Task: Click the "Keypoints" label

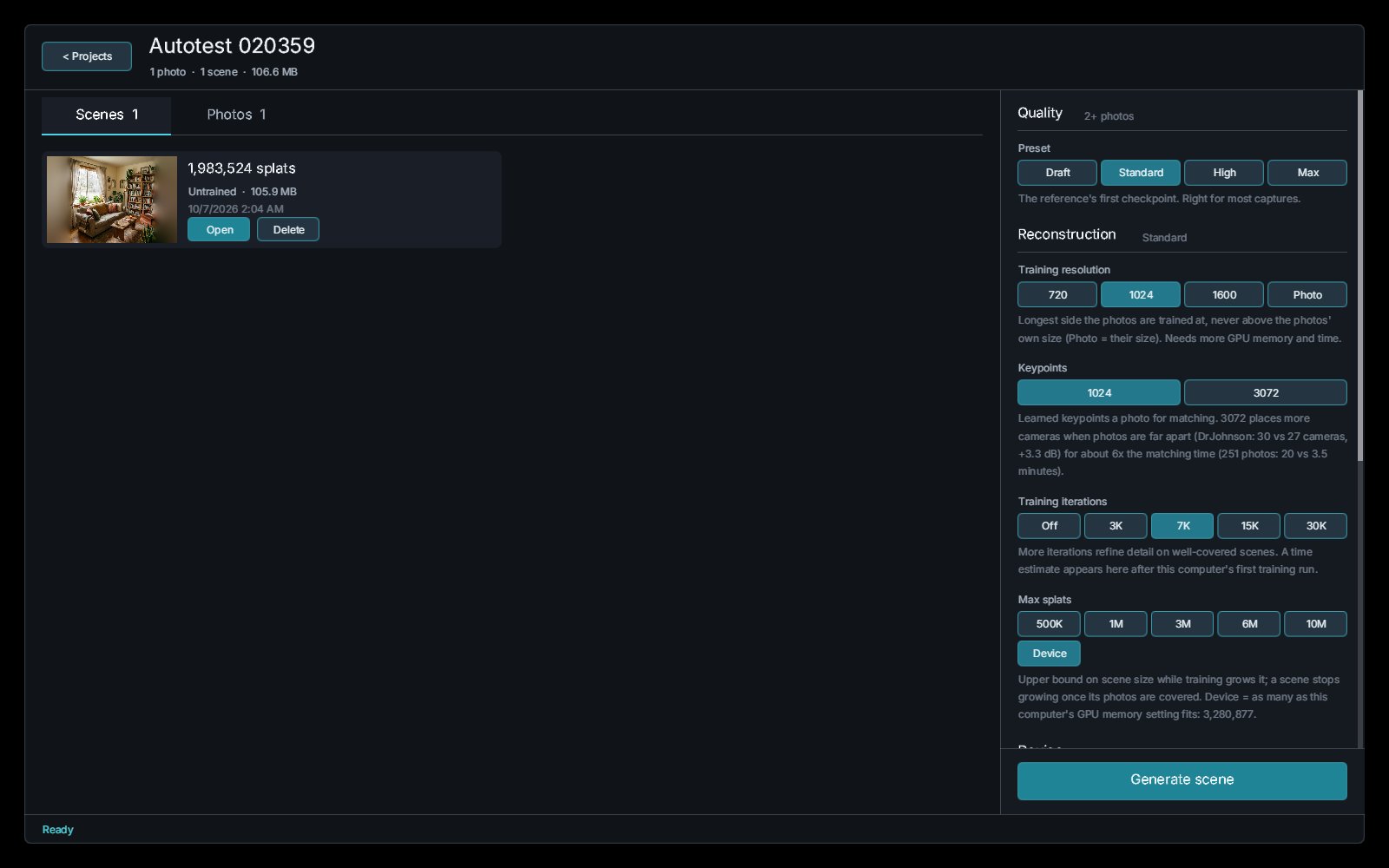Action: tap(1043, 368)
